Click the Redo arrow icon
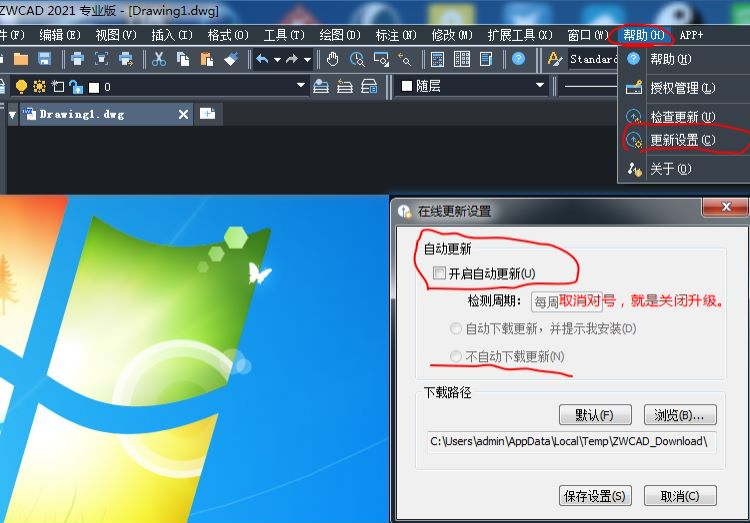 292,59
